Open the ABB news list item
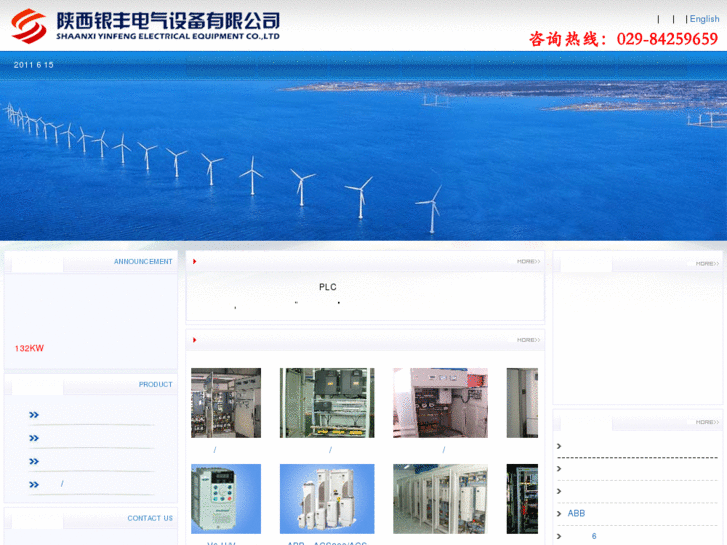727x545 pixels. coord(576,513)
